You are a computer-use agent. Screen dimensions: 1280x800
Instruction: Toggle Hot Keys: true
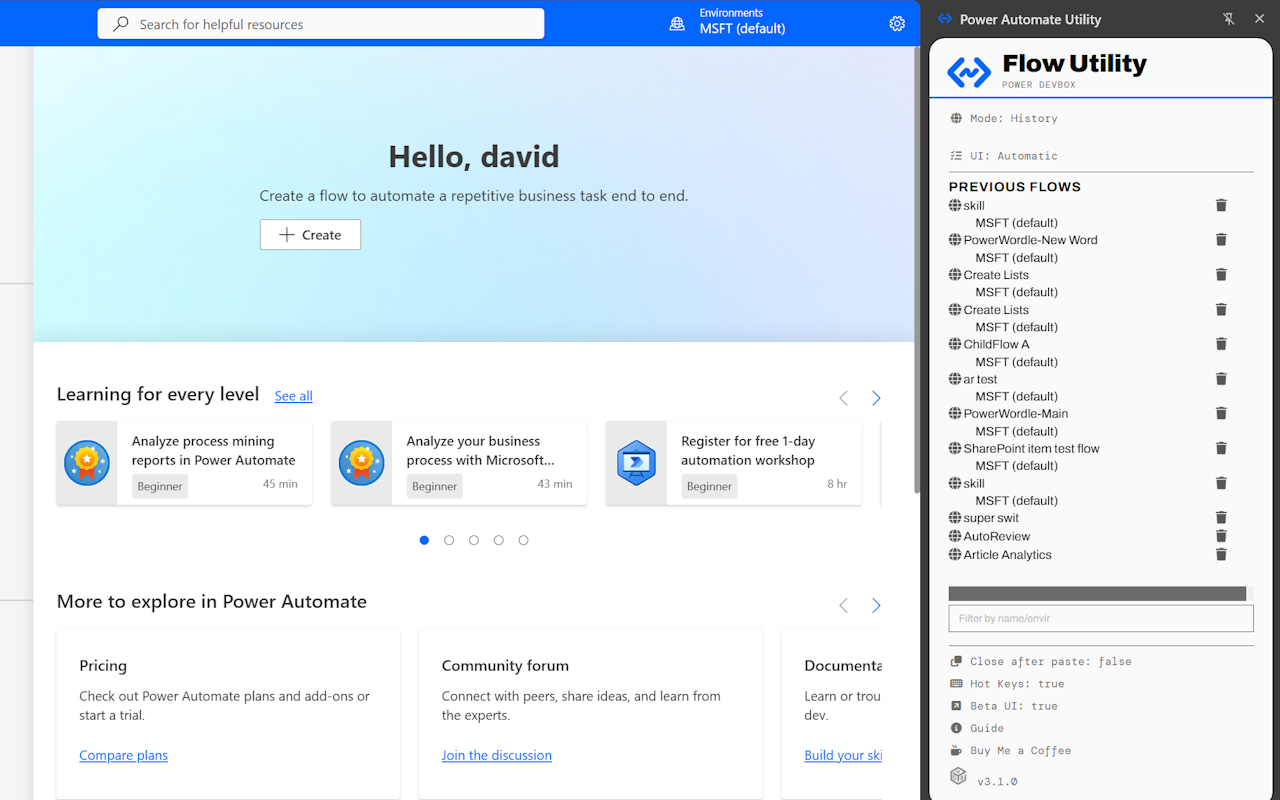(1007, 684)
